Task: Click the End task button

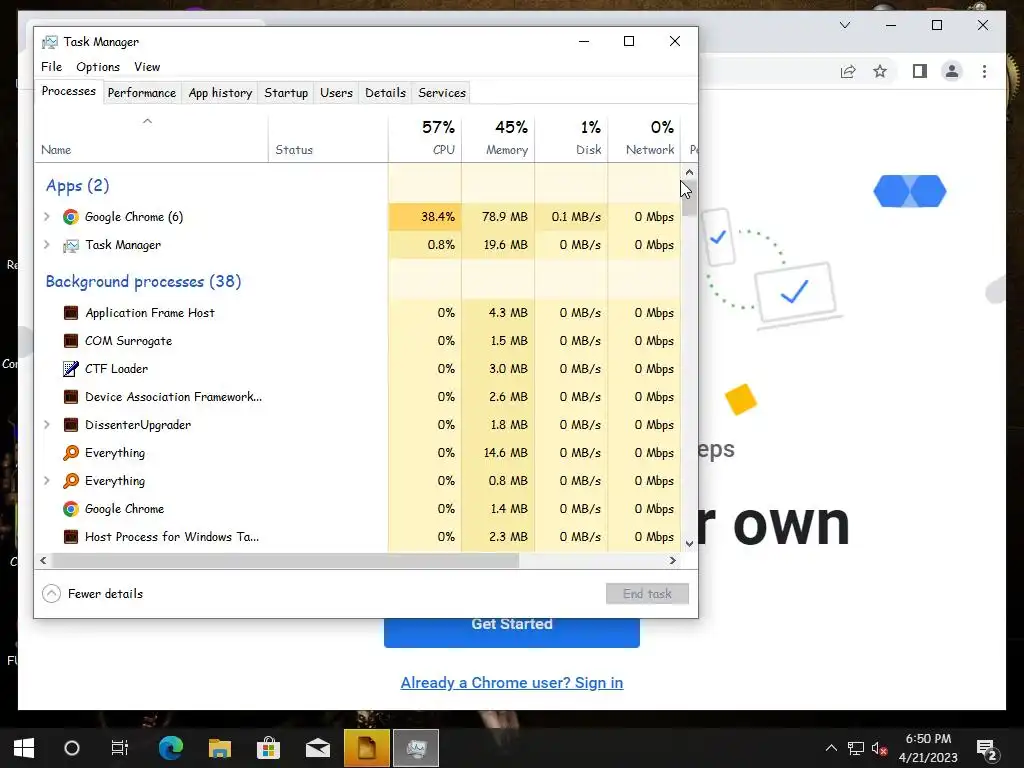Action: (647, 594)
